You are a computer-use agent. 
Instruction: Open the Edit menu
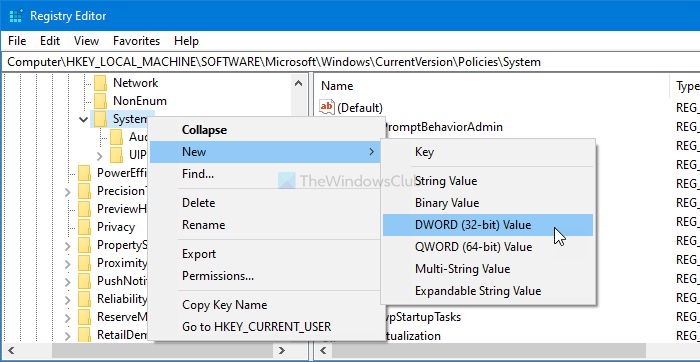click(50, 41)
